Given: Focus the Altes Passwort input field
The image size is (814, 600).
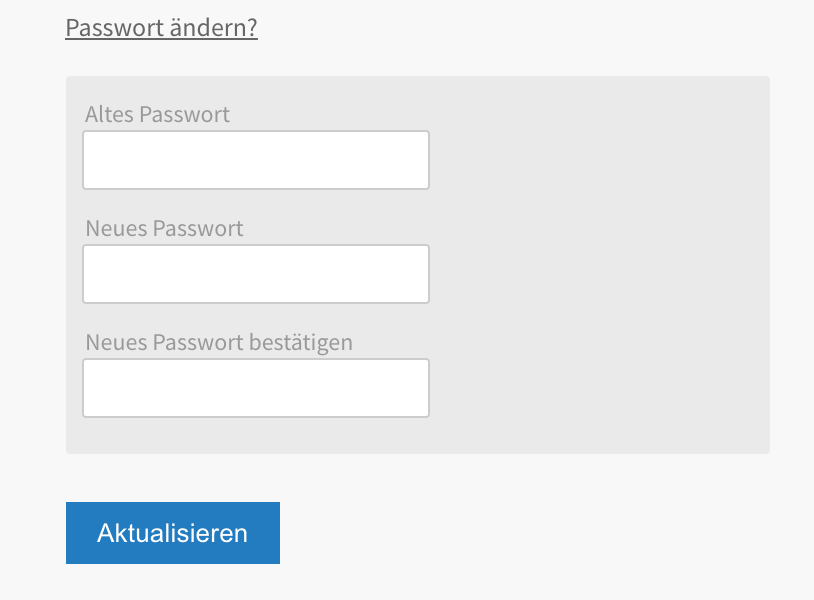Looking at the screenshot, I should 256,160.
